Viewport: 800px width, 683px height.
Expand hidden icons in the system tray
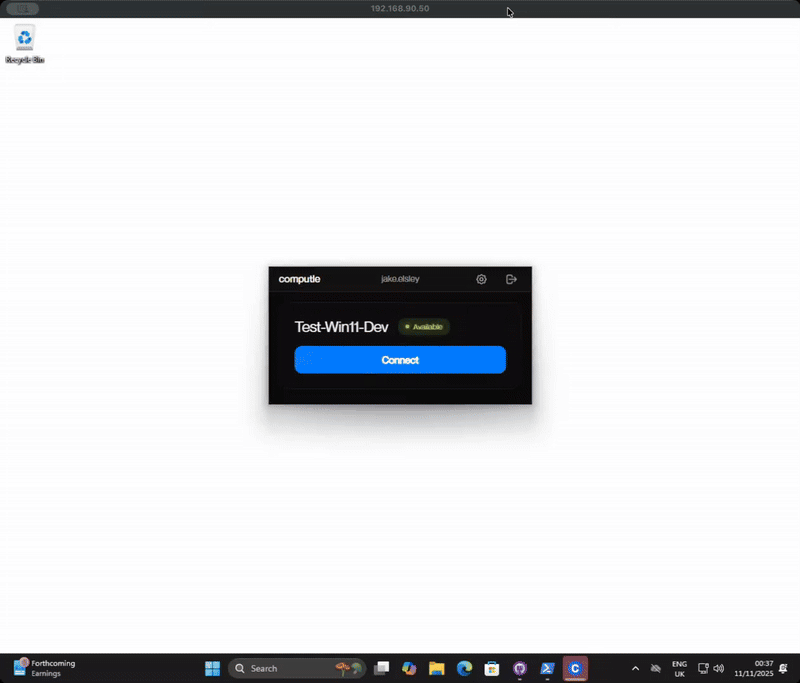point(635,668)
